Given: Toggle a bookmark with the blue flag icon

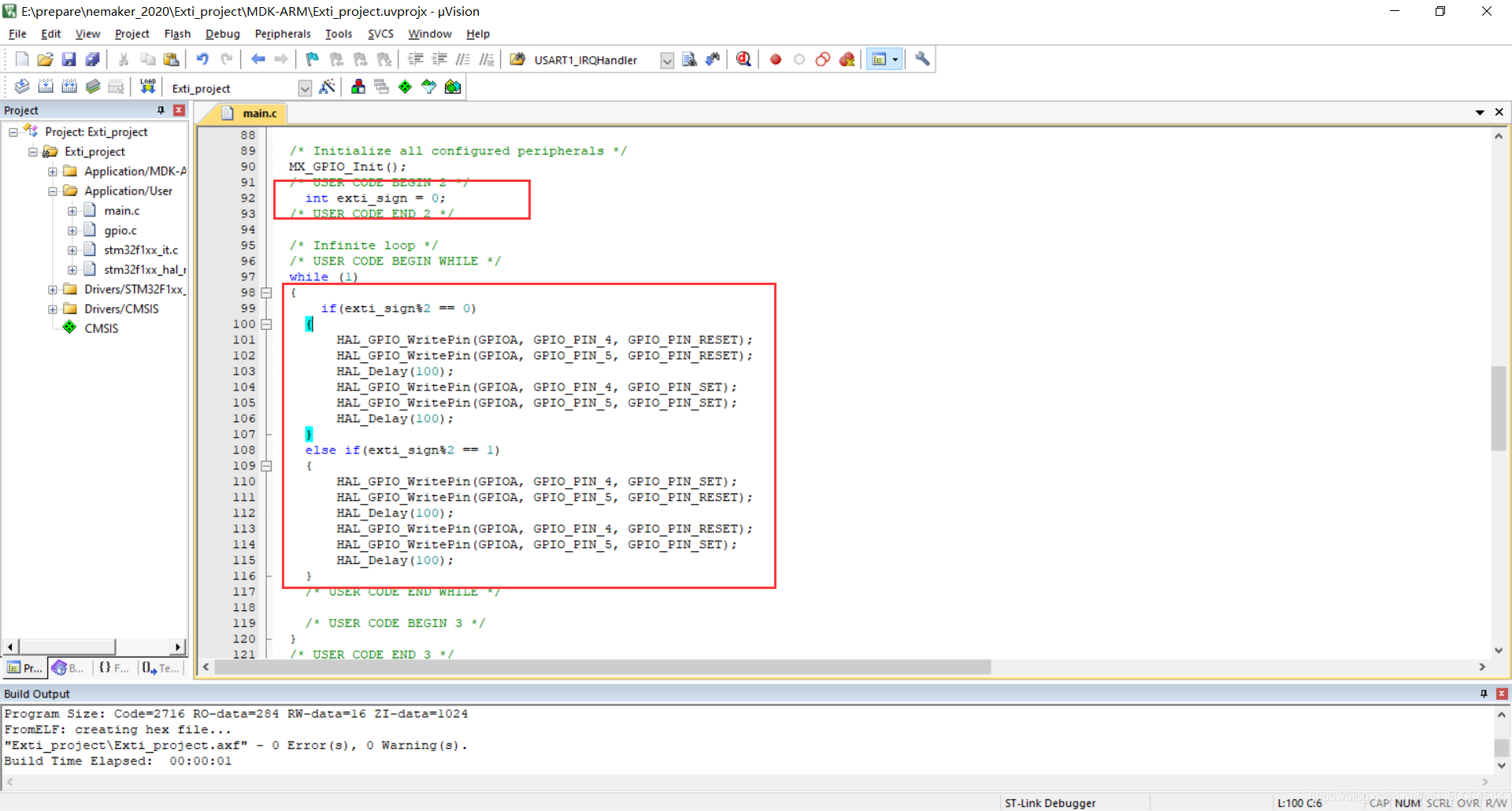Looking at the screenshot, I should (x=313, y=59).
